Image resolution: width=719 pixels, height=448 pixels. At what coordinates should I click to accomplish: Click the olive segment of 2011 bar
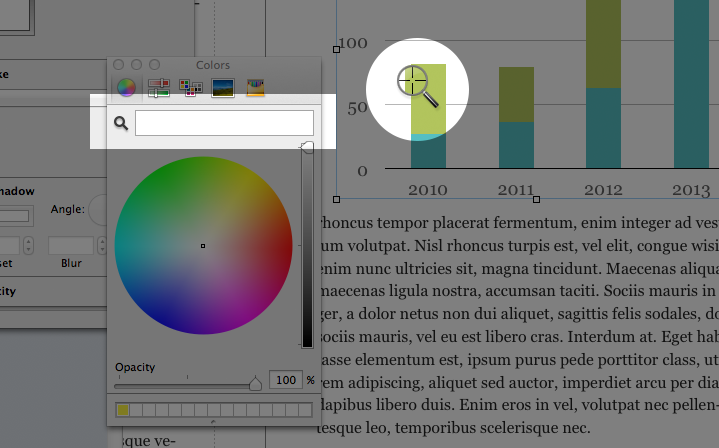pyautogui.click(x=516, y=95)
